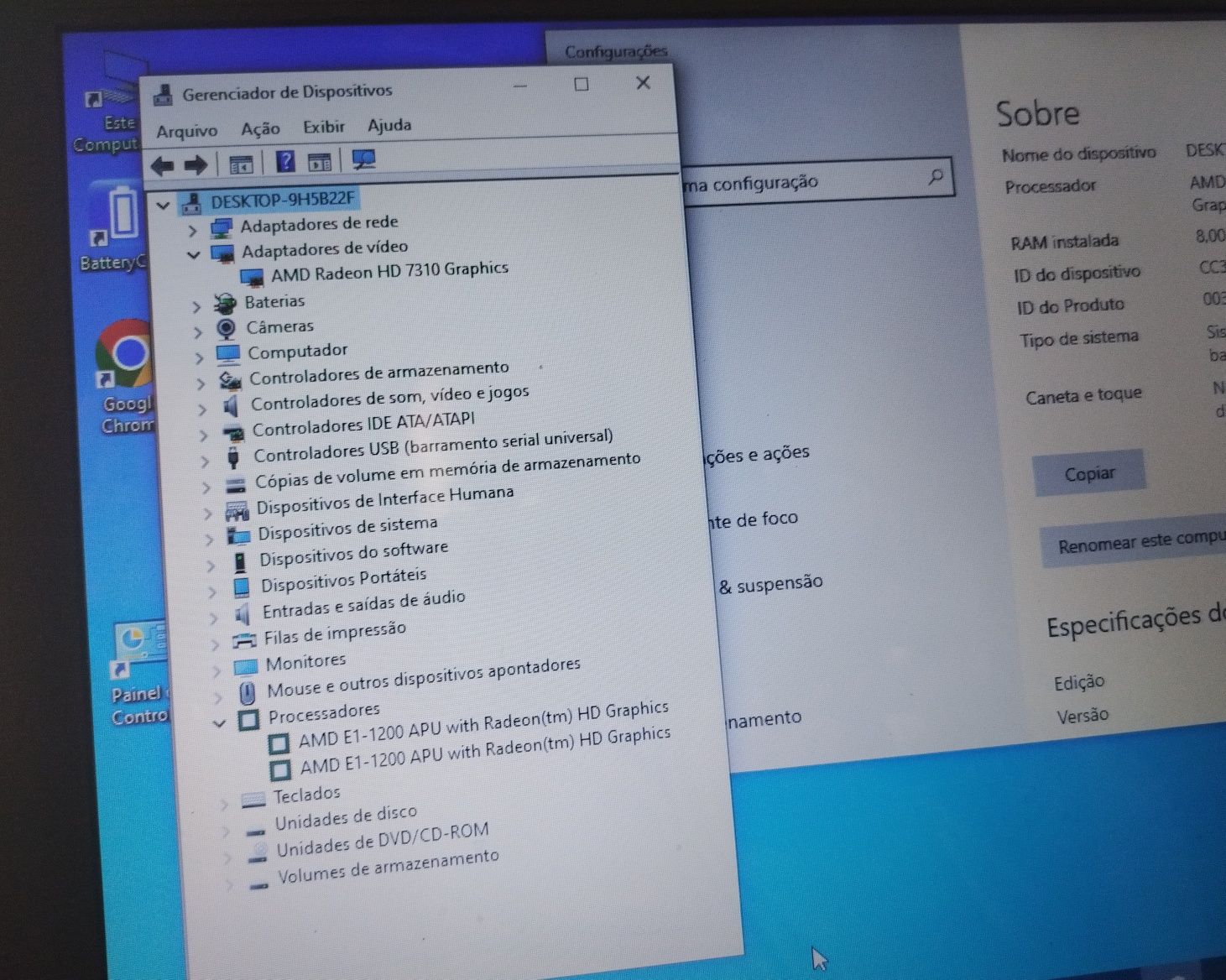Select DESKTOP-9H5B22F computer name
This screenshot has height=980, width=1226.
[x=284, y=200]
